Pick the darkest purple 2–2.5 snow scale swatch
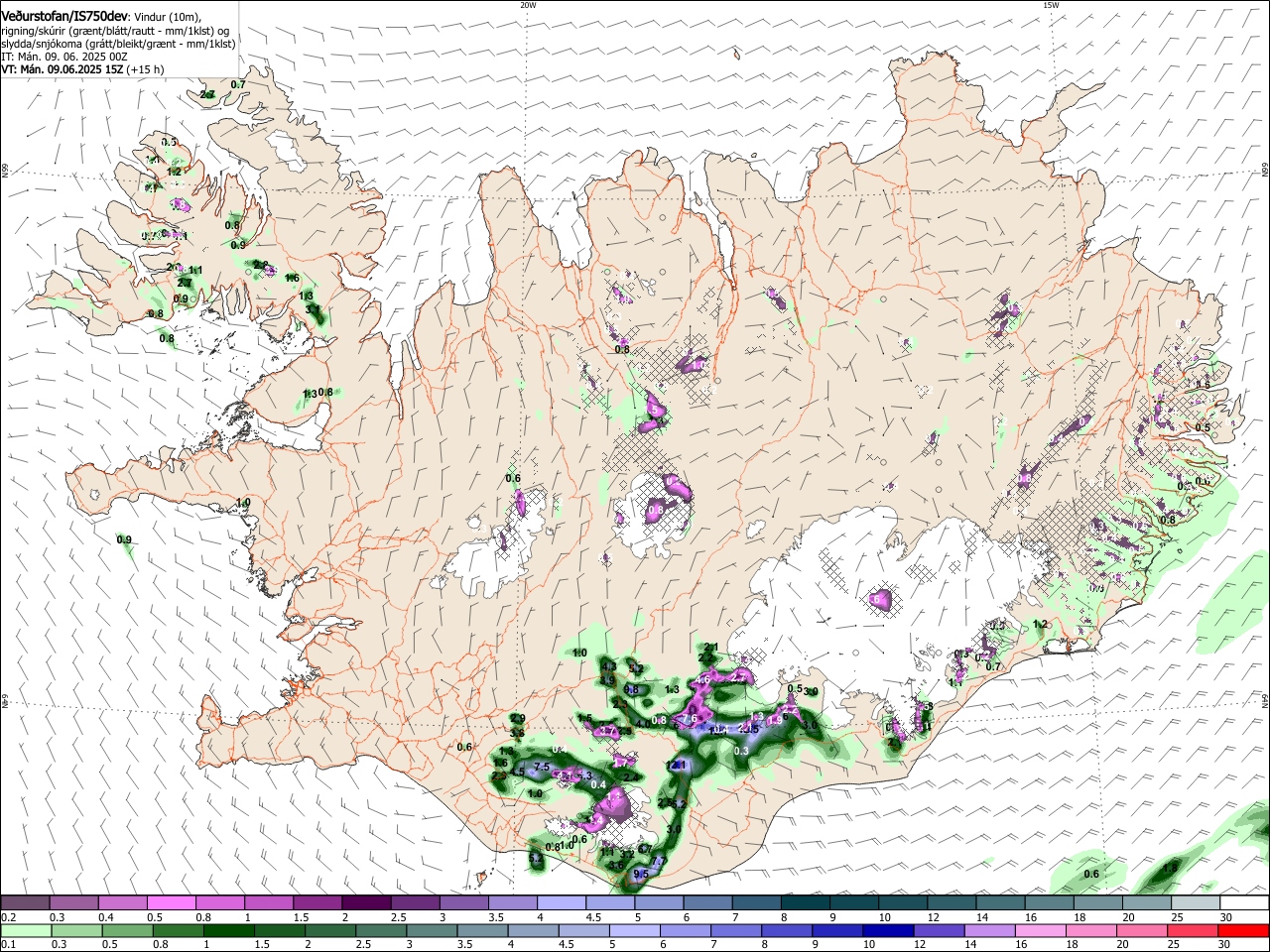This screenshot has width=1270, height=952. [366, 902]
